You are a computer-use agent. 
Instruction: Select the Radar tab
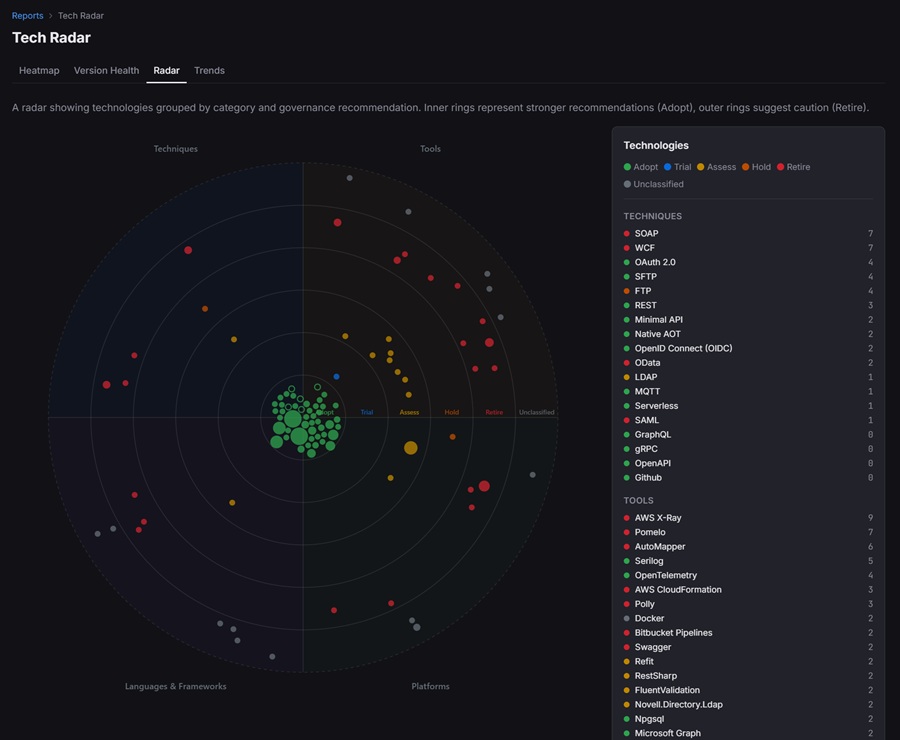pos(166,71)
